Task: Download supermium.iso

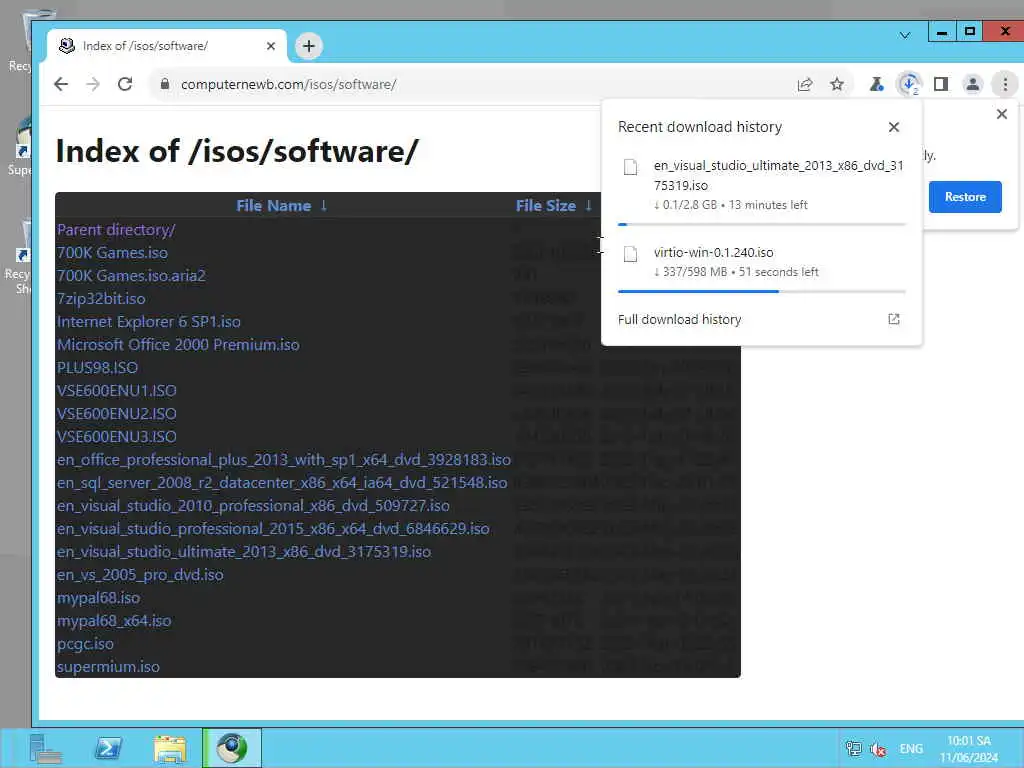Action: click(108, 667)
